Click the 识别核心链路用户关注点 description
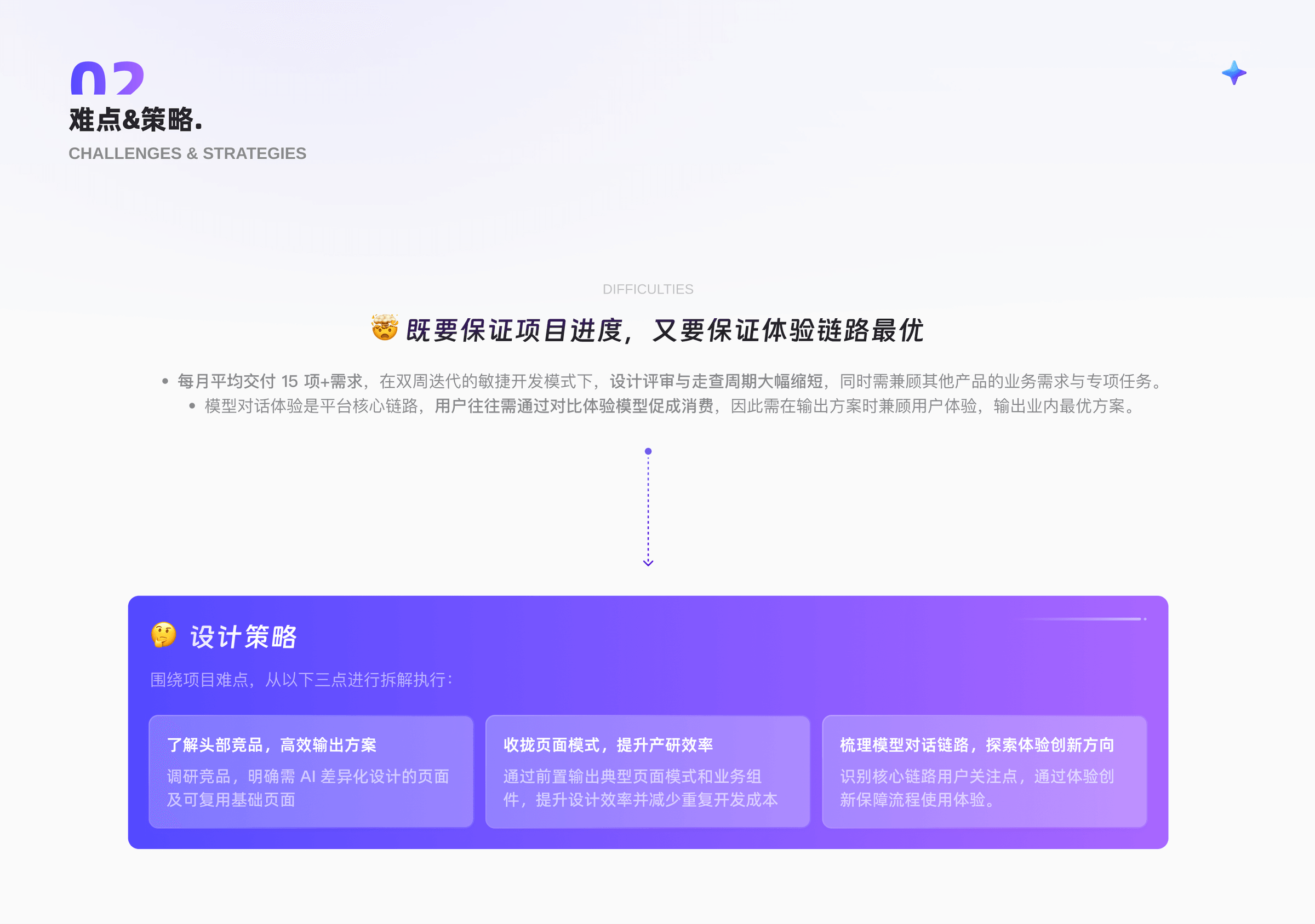The height and width of the screenshot is (924, 1315). pyautogui.click(x=977, y=788)
